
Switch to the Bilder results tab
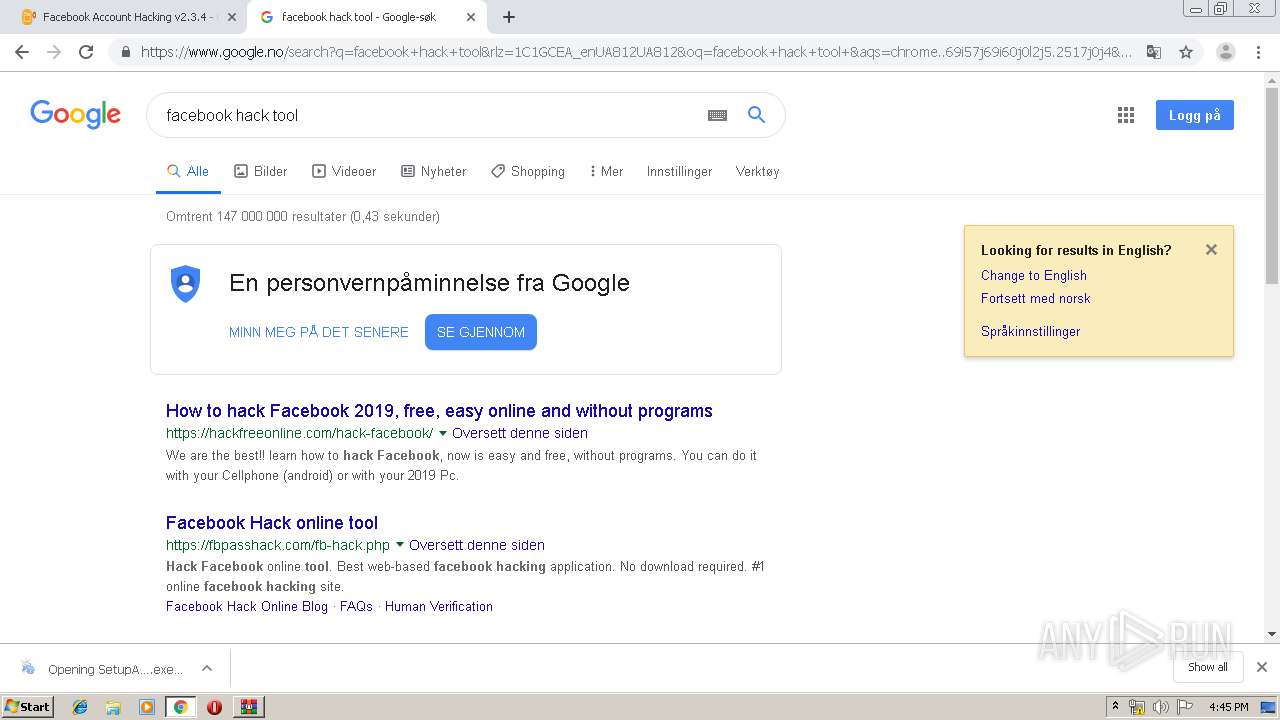pyautogui.click(x=261, y=171)
